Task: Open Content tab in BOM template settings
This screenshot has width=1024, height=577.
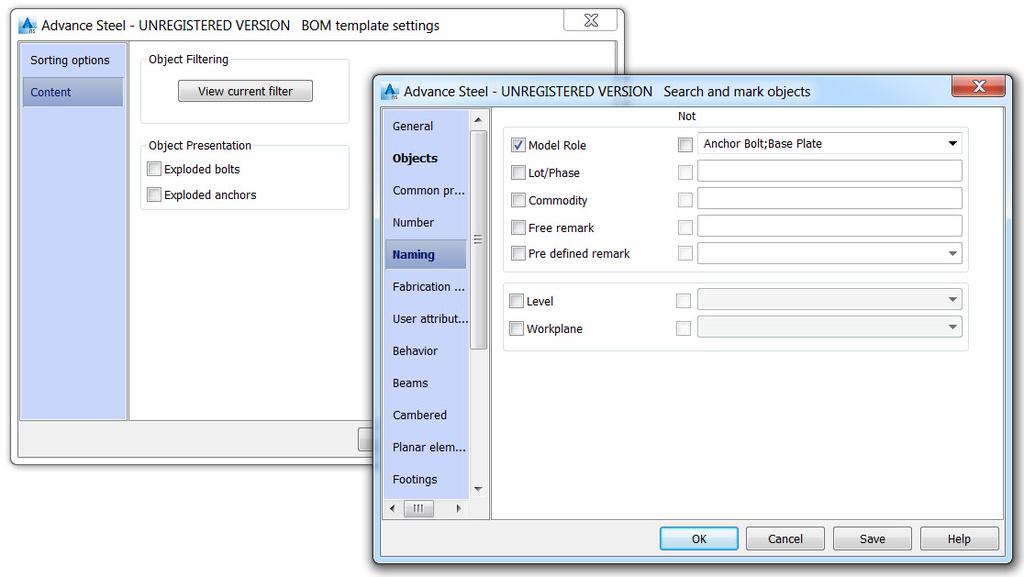Action: click(x=72, y=92)
